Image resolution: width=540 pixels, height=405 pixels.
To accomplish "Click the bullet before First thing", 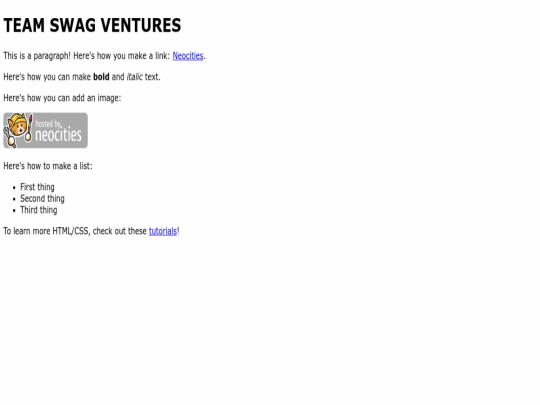I will tap(14, 188).
